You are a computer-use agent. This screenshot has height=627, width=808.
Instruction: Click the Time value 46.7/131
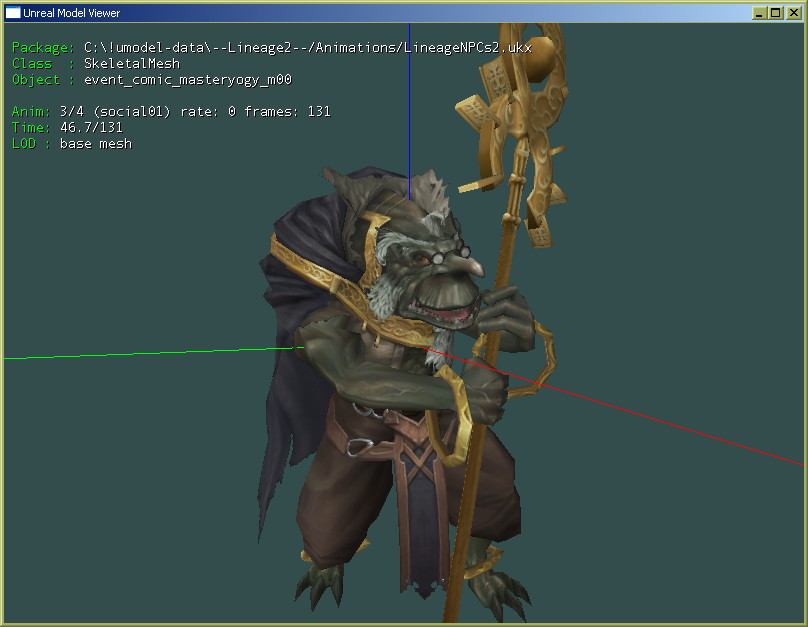[91, 128]
